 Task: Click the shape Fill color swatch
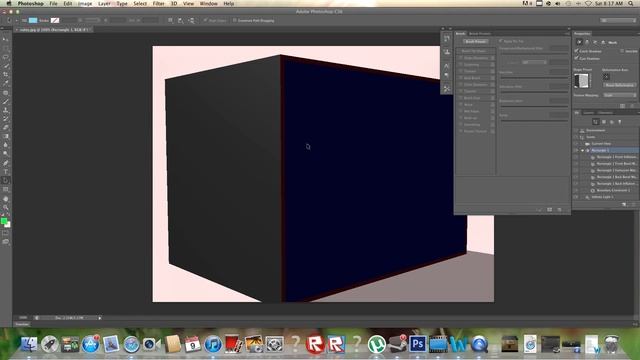pyautogui.click(x=33, y=20)
